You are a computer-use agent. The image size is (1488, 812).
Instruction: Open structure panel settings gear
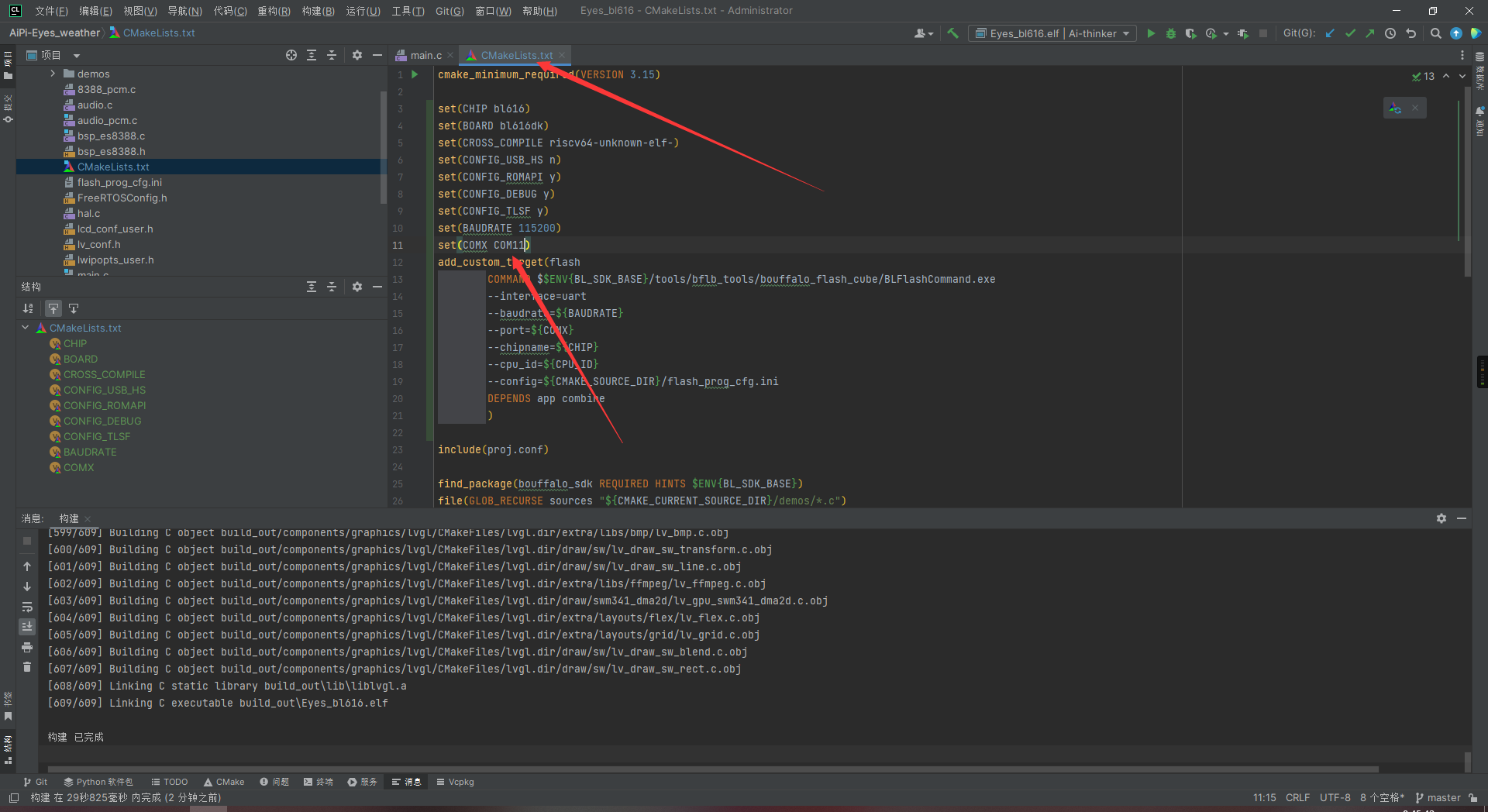357,287
